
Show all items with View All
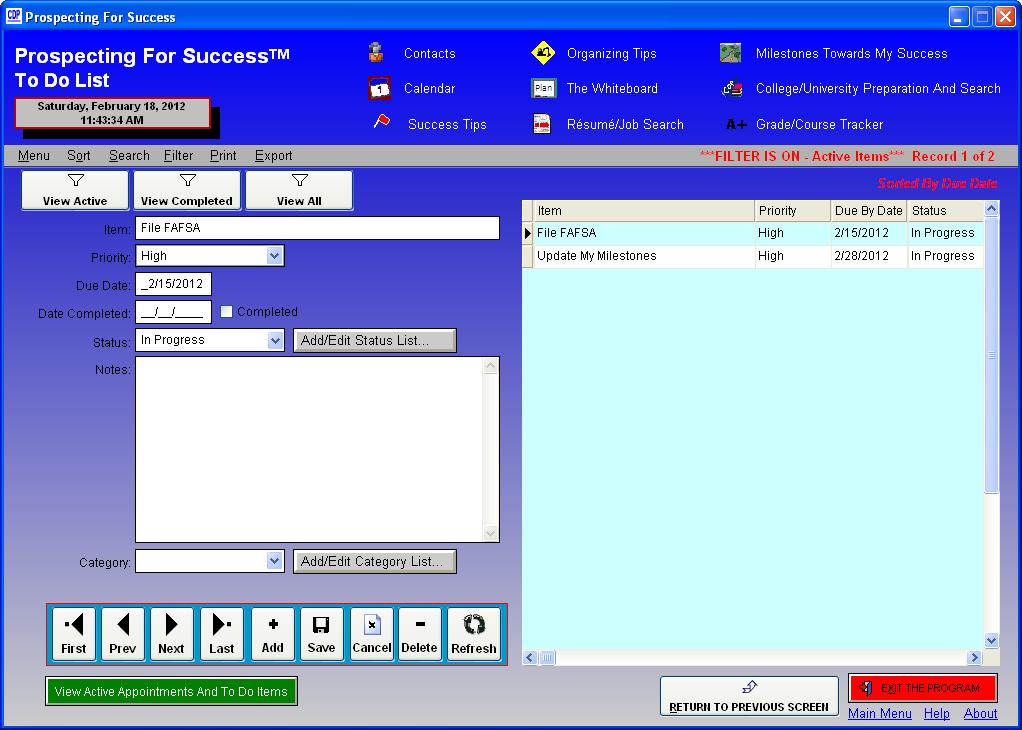click(x=299, y=190)
